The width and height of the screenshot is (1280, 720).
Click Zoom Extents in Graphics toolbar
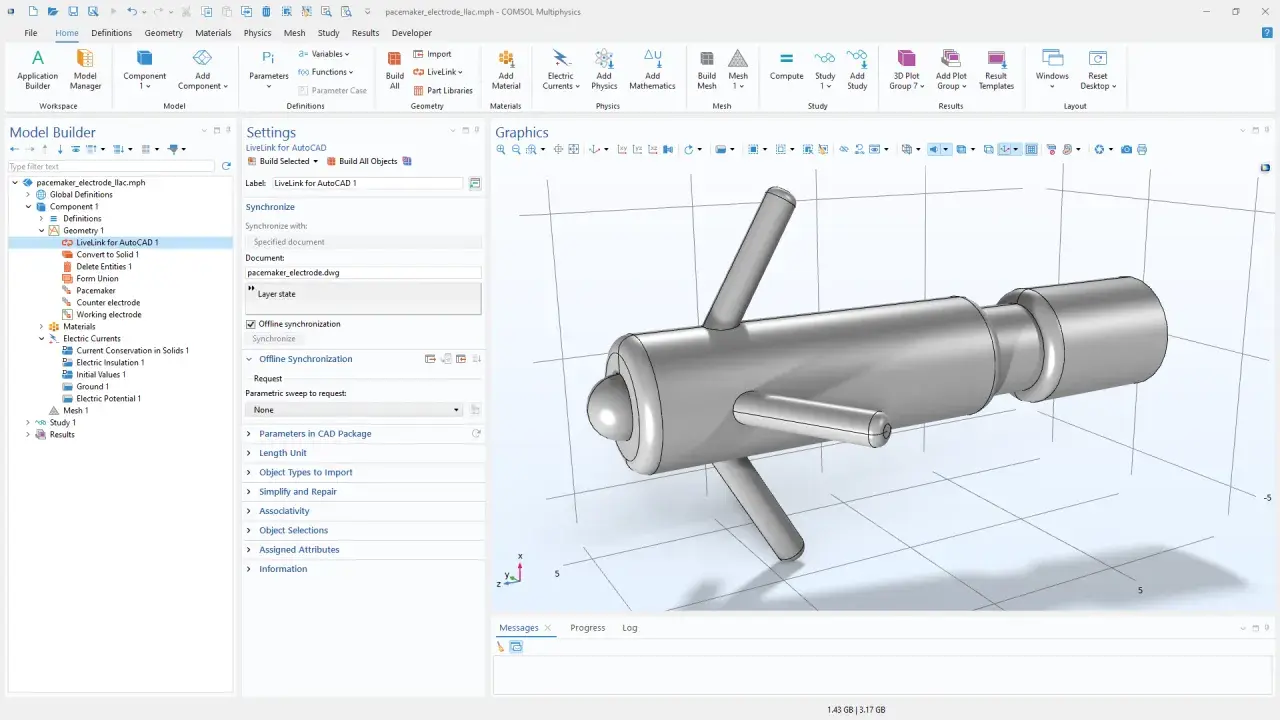pos(574,149)
